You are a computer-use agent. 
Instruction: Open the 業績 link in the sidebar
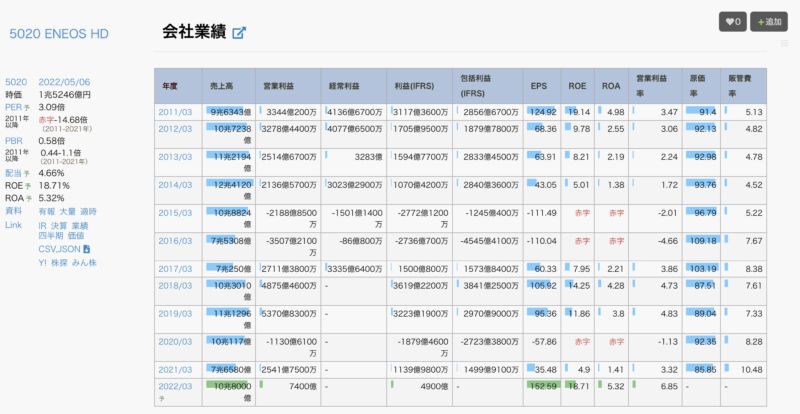click(80, 226)
